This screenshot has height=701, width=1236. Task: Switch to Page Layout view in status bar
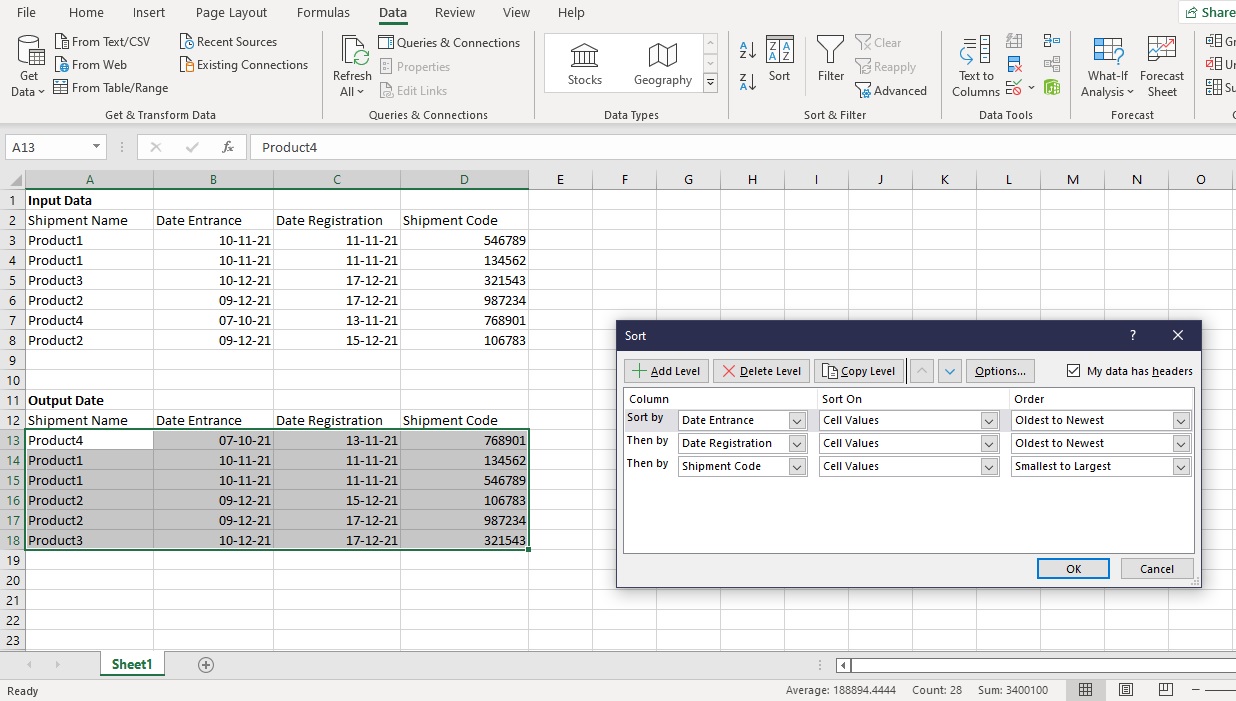click(1126, 690)
